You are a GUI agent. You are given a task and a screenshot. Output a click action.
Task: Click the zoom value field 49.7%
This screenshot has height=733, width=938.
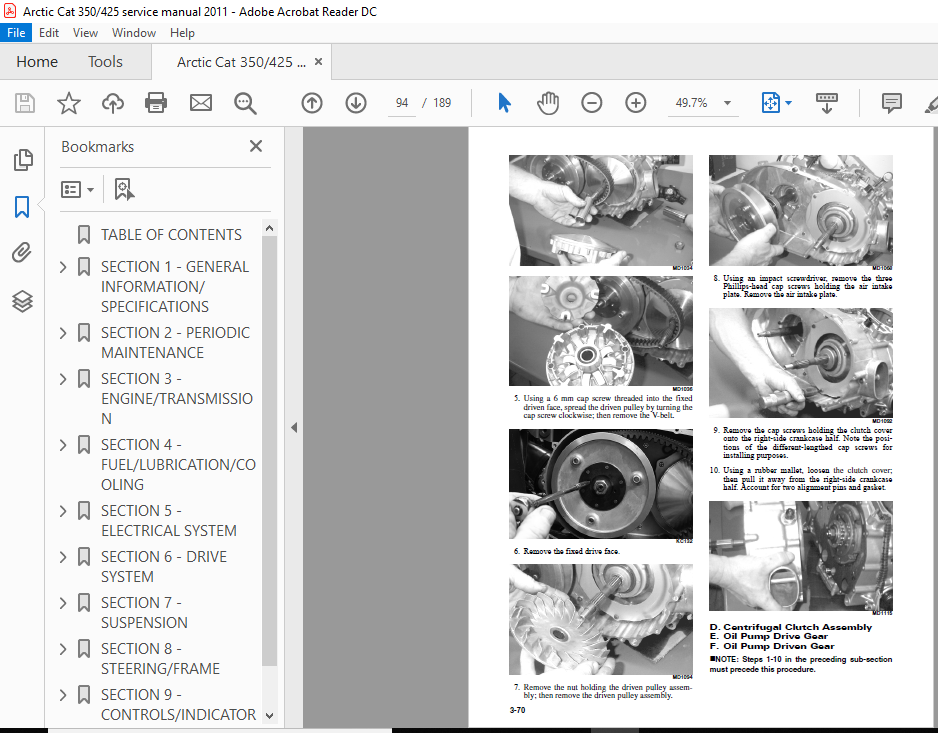pos(691,103)
